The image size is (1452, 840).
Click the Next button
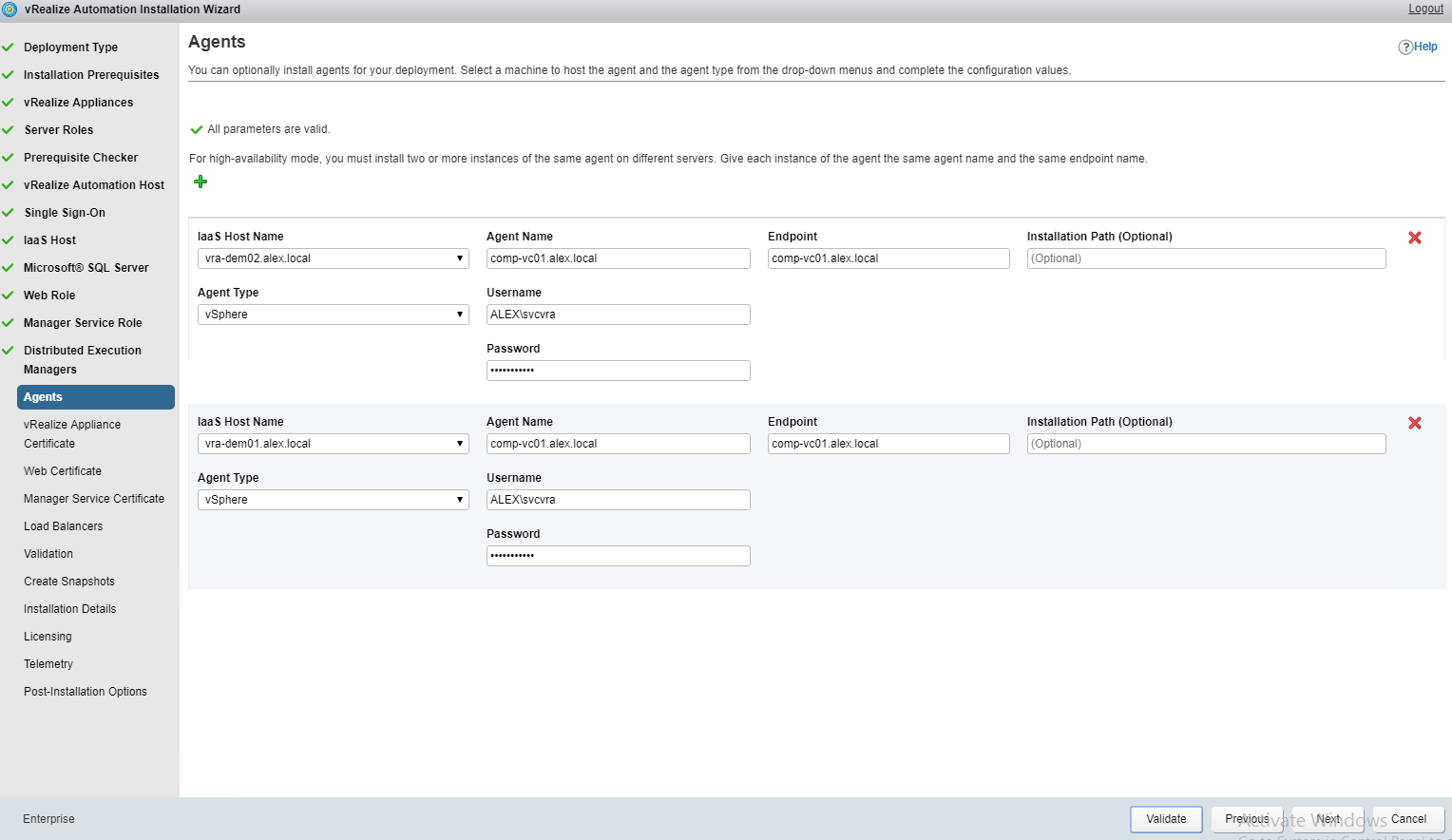1328,819
